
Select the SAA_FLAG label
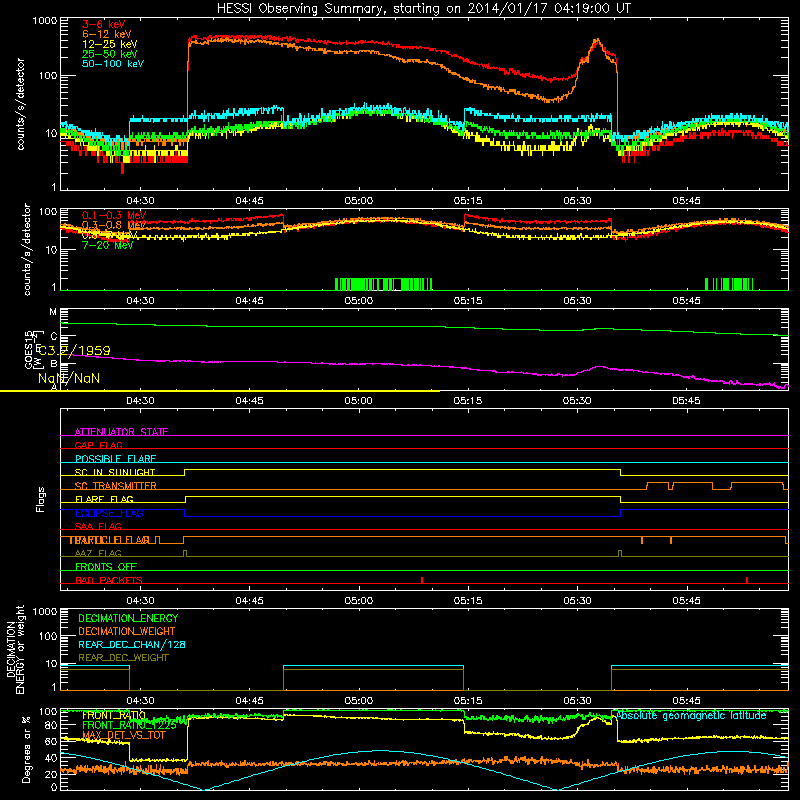point(98,526)
